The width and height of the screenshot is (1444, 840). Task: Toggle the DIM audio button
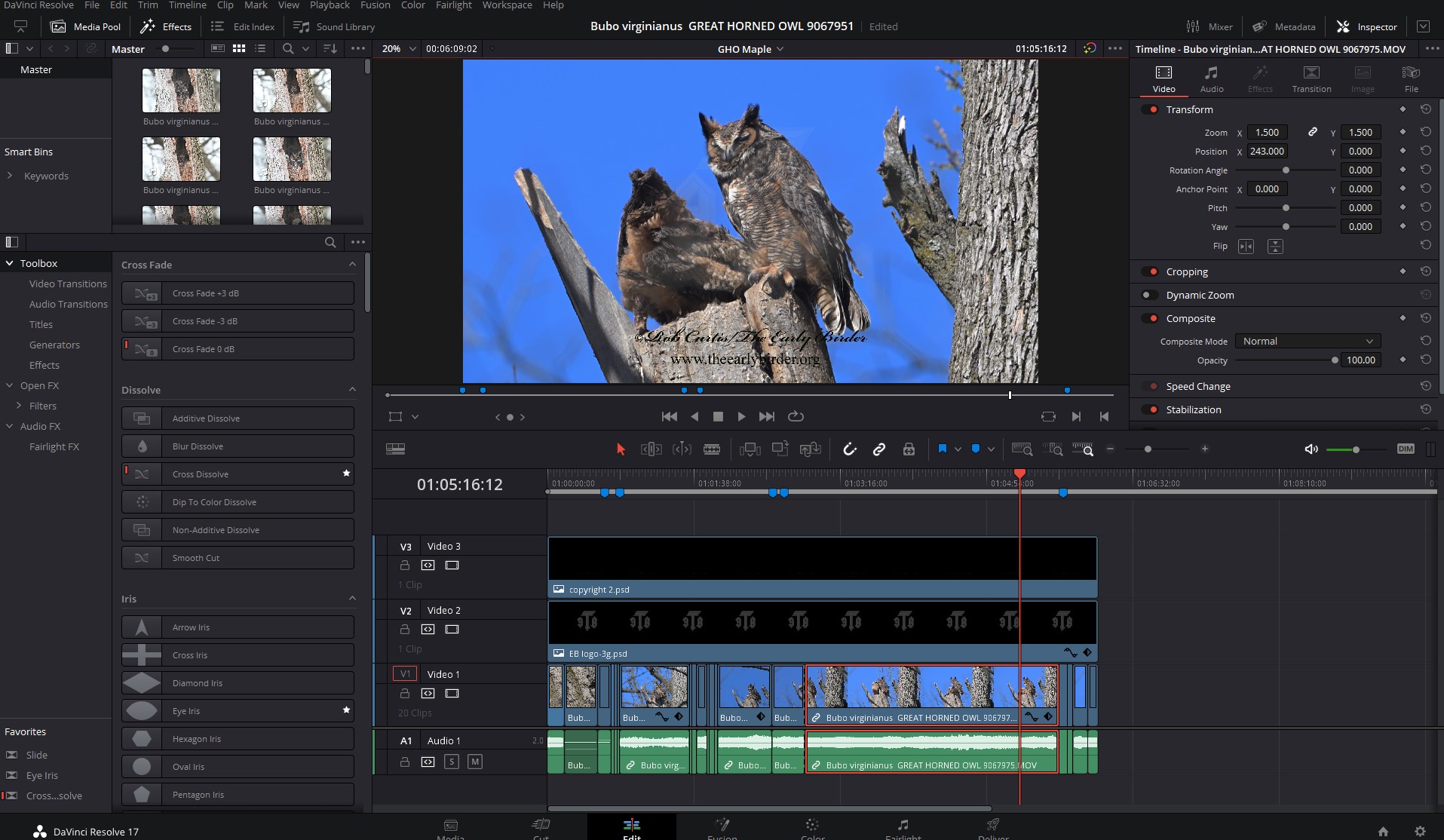coord(1406,449)
